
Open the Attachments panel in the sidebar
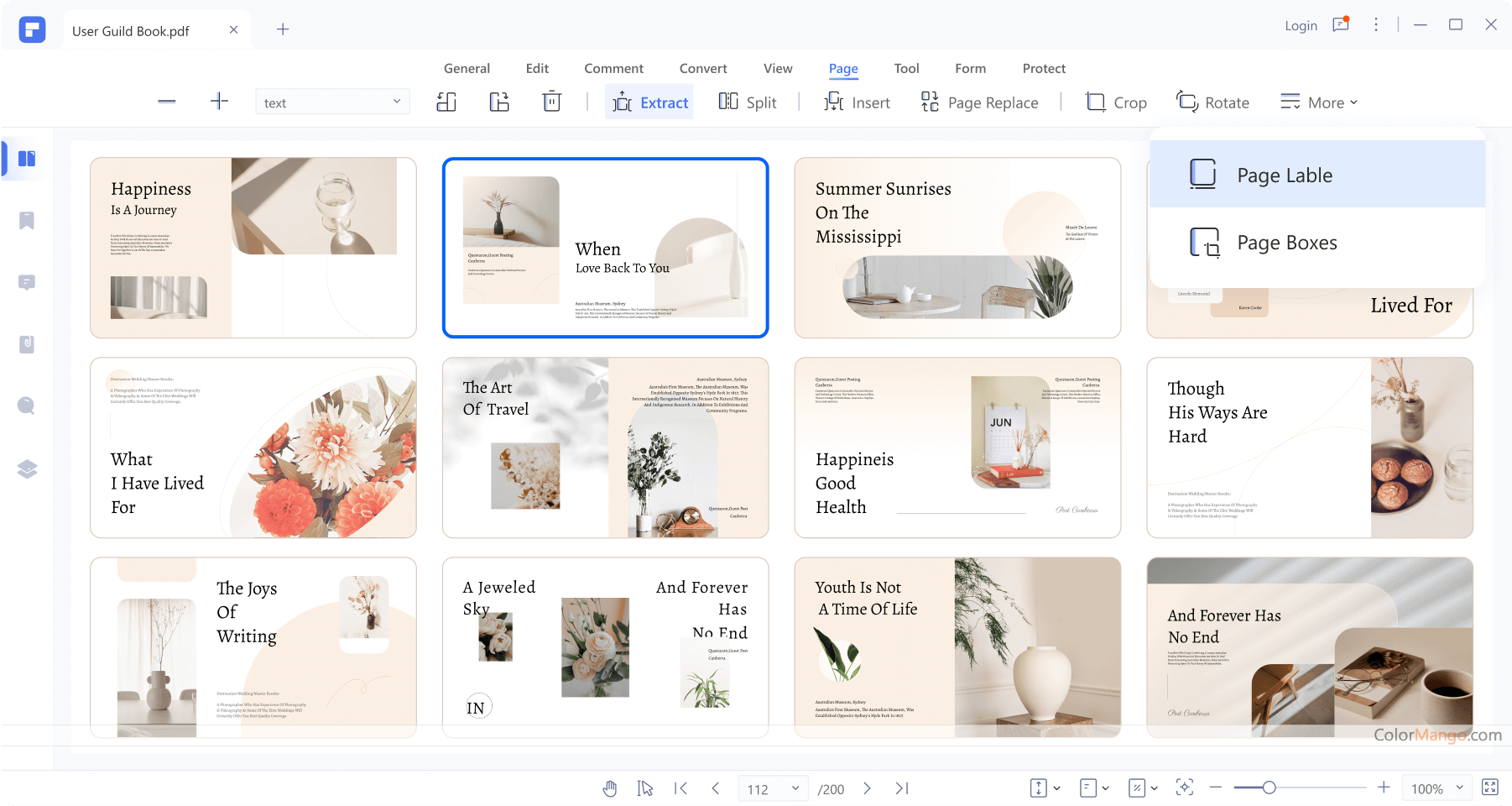coord(27,344)
